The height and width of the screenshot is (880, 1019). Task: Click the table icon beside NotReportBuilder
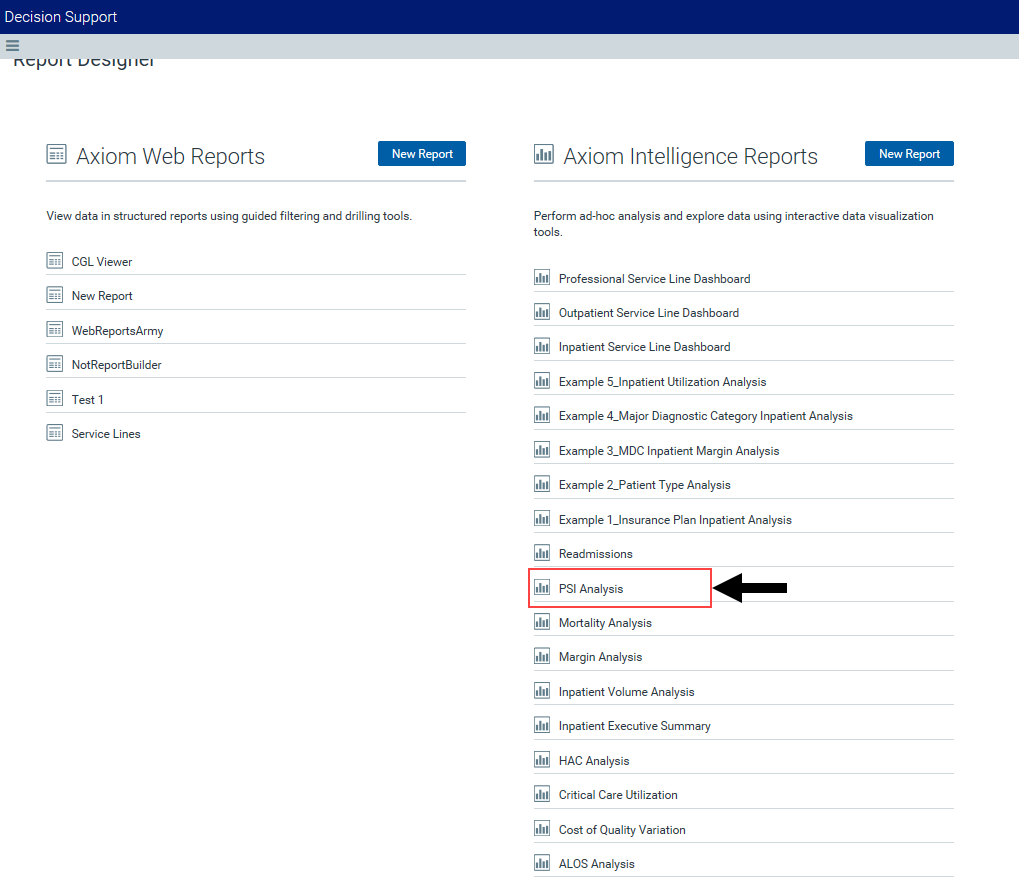click(55, 364)
